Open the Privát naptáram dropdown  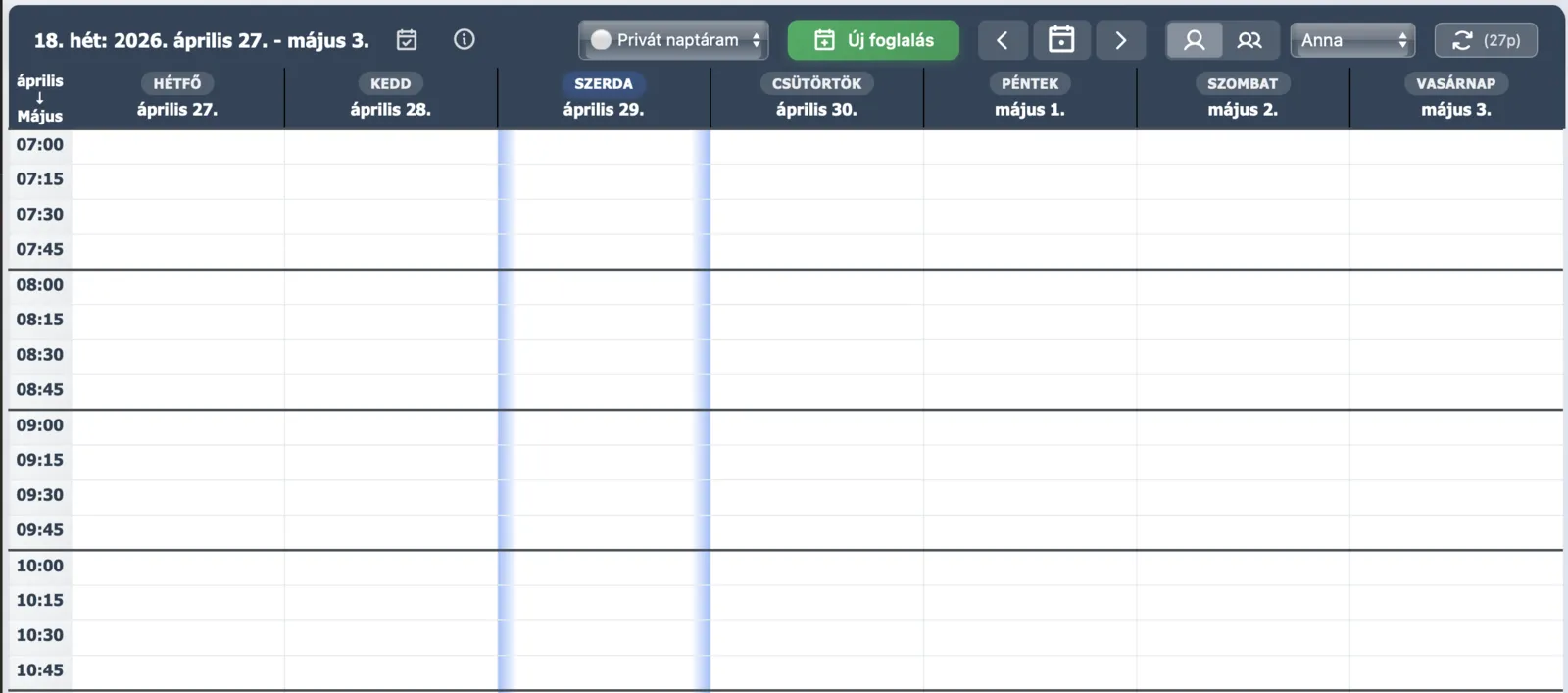pos(673,40)
